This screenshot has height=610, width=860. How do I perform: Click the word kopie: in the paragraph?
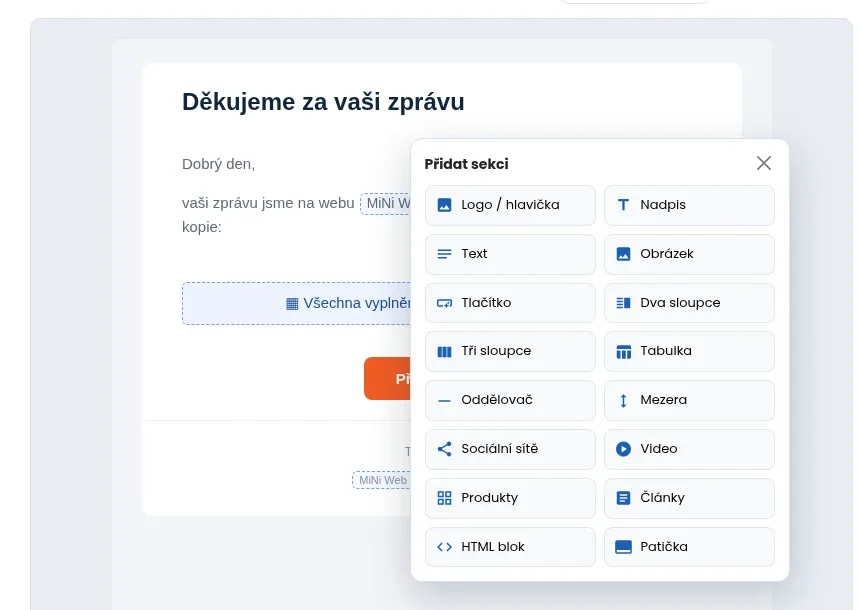pos(202,227)
